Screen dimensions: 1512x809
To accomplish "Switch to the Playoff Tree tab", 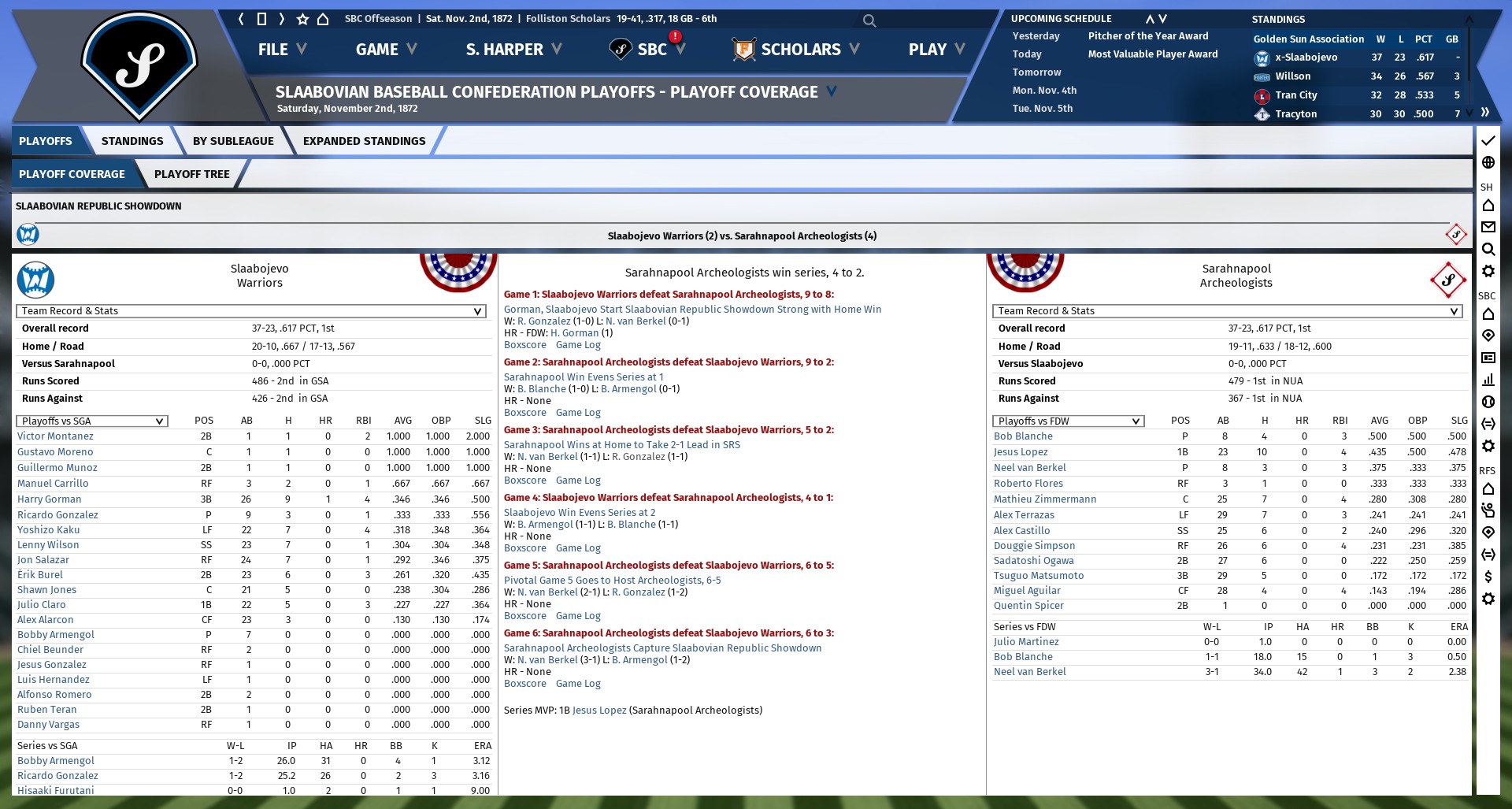I will coord(191,174).
